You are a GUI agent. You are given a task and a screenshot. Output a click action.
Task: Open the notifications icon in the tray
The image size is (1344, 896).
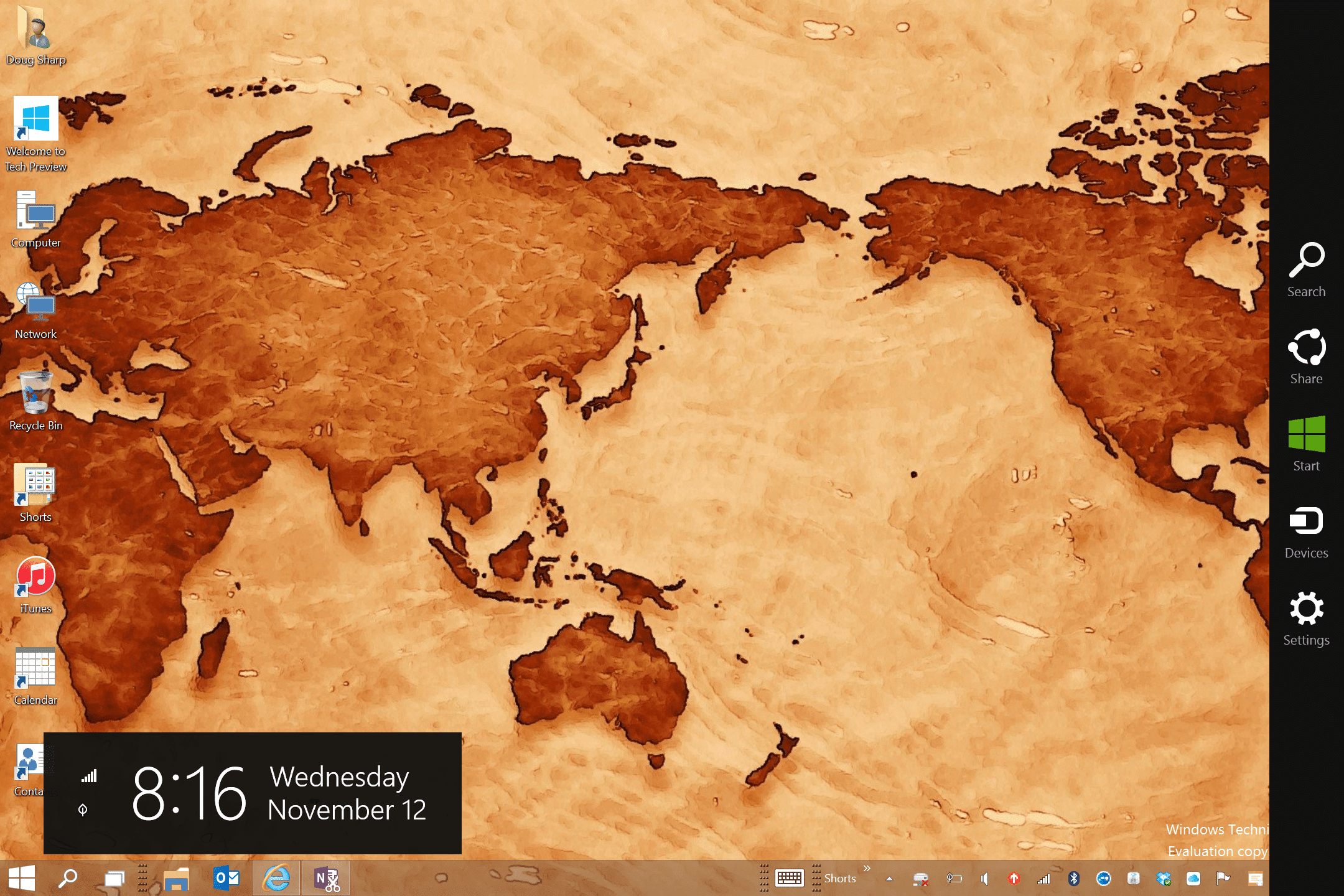1255,878
